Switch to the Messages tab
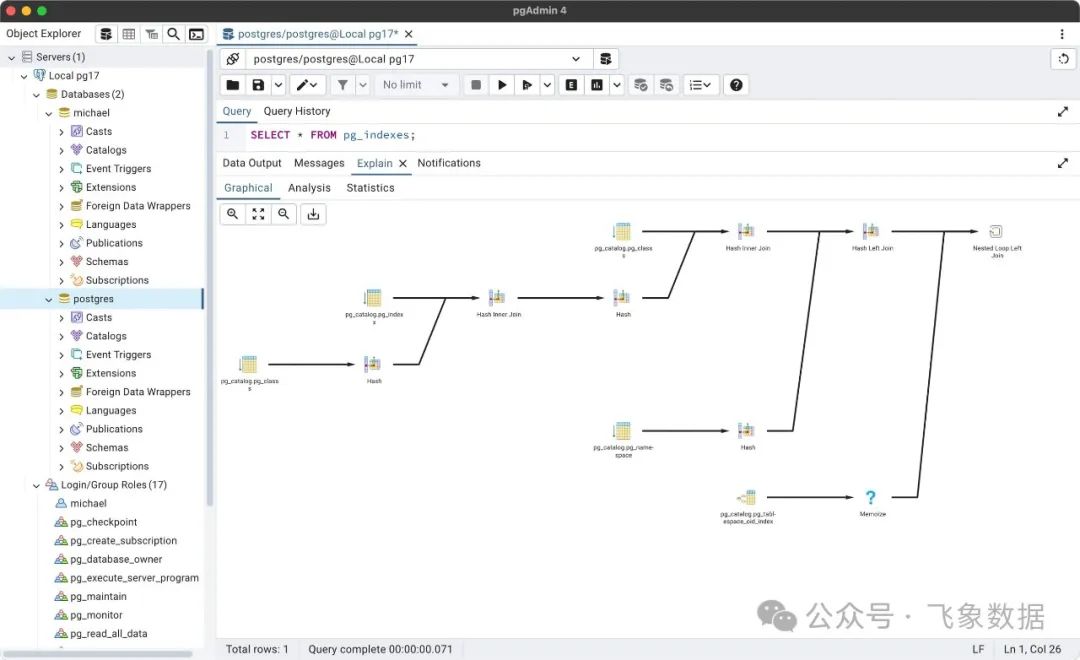The height and width of the screenshot is (660, 1080). tap(319, 163)
